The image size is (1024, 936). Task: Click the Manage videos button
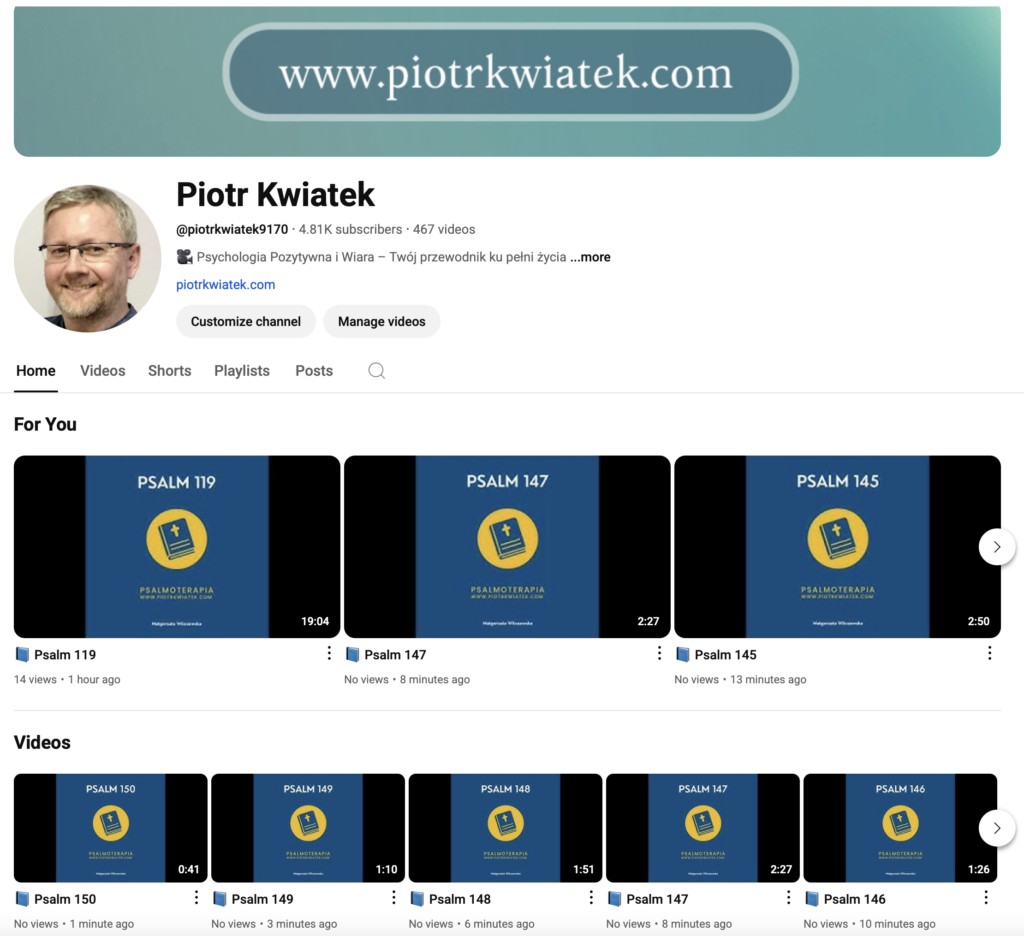coord(381,321)
